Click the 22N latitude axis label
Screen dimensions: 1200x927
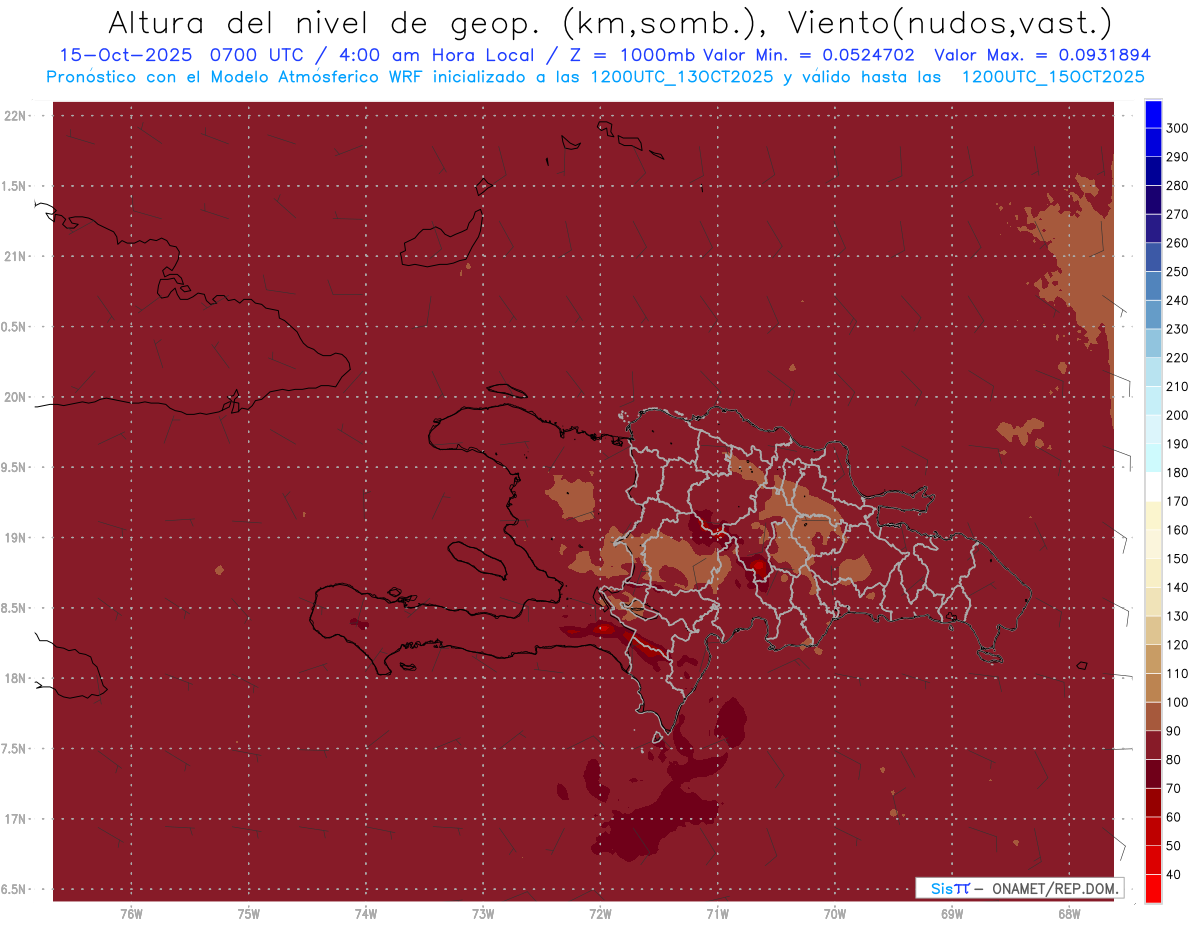tap(18, 116)
